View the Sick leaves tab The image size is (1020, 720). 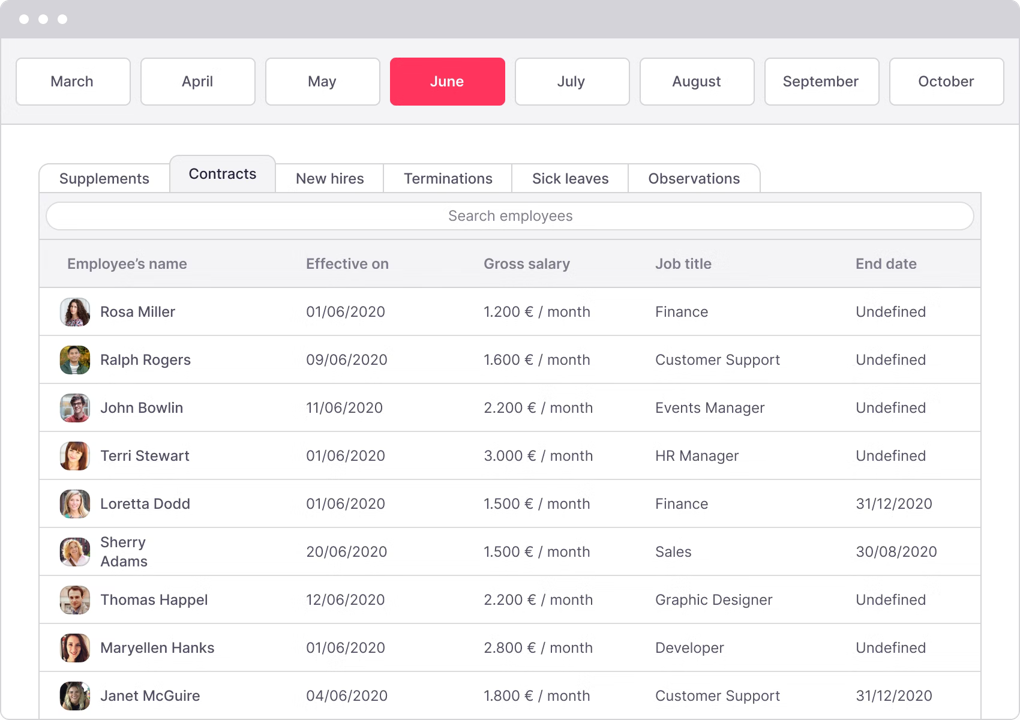(569, 178)
